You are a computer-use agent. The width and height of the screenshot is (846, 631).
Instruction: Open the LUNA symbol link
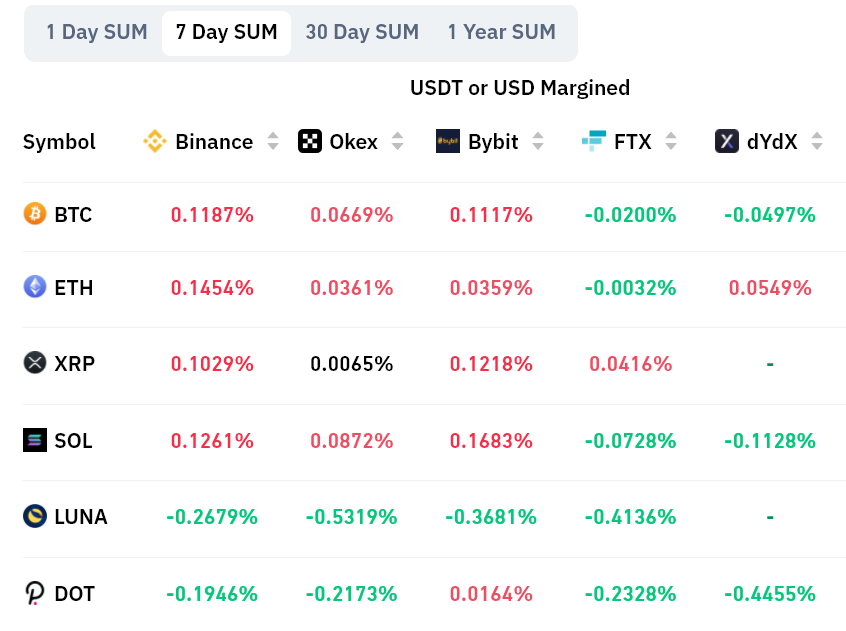coord(81,517)
